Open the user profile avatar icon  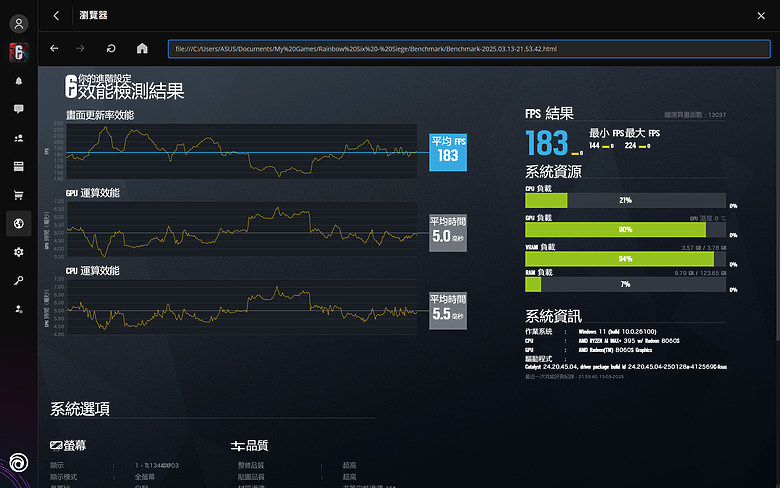[x=18, y=23]
